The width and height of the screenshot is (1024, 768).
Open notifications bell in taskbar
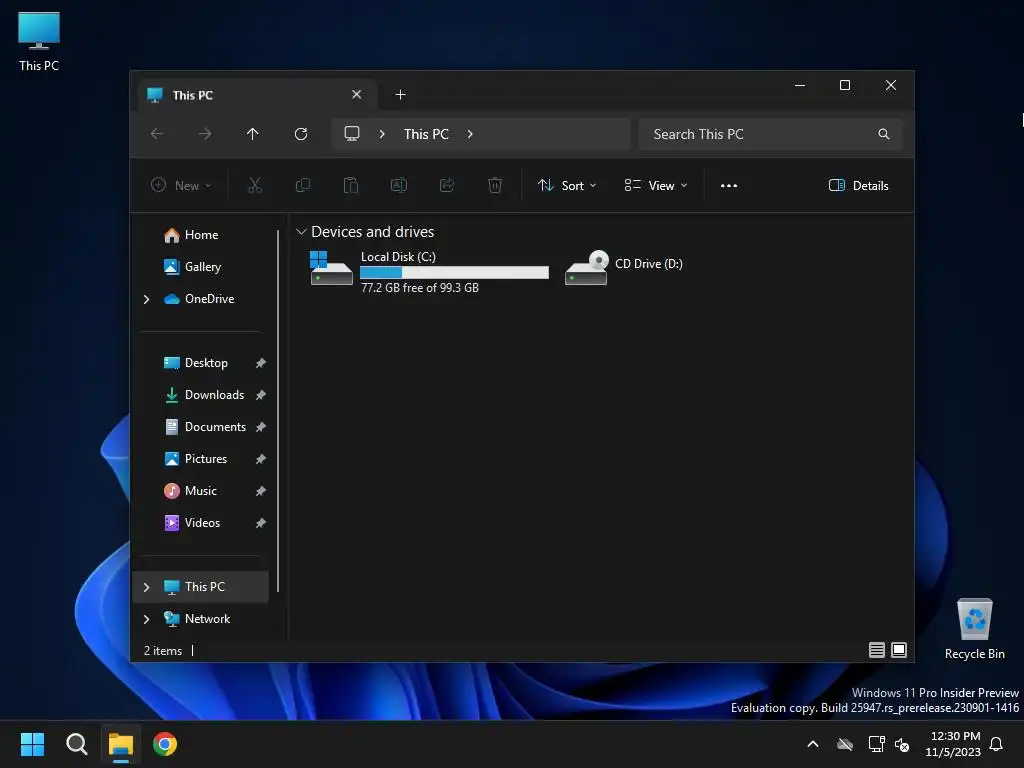(997, 744)
